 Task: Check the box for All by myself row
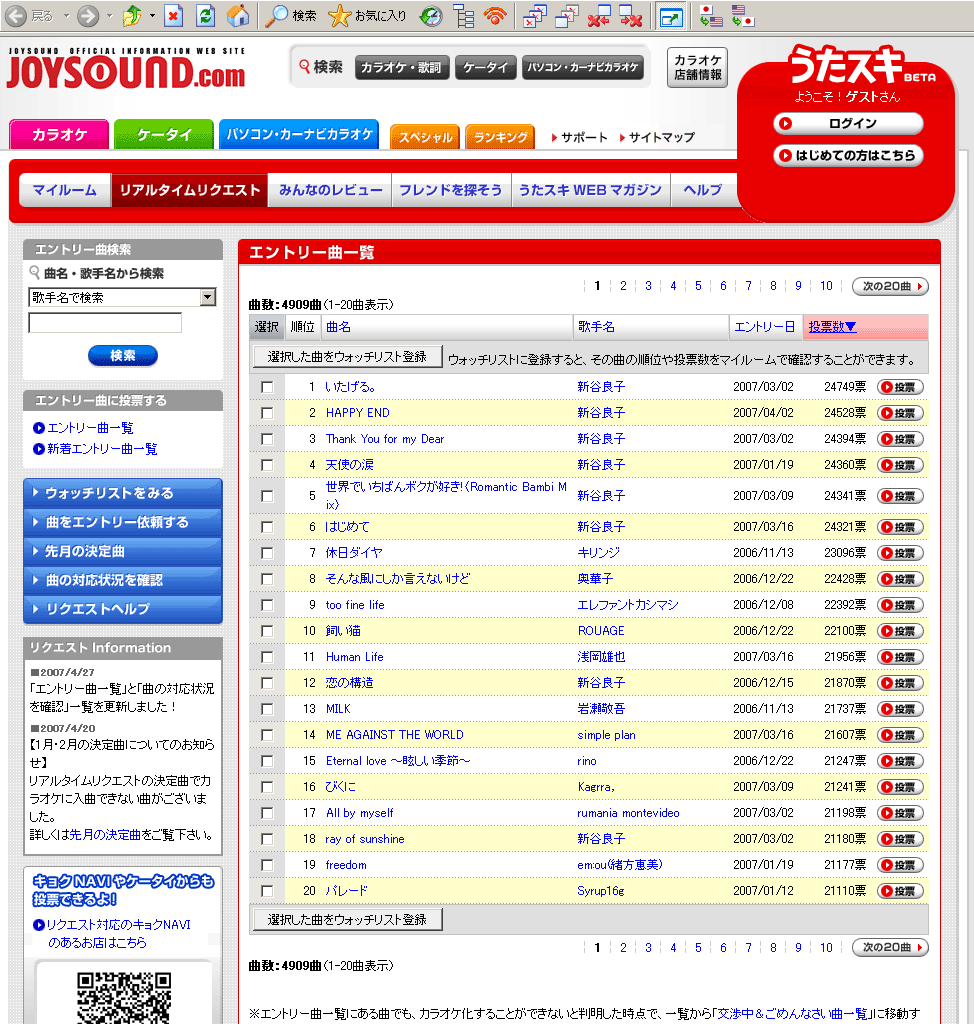tap(267, 814)
